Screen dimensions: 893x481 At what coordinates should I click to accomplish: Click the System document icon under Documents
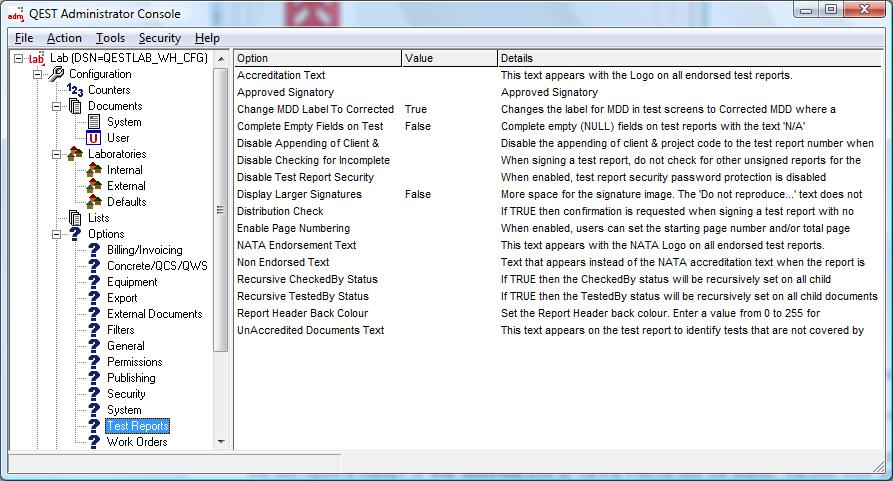94,122
